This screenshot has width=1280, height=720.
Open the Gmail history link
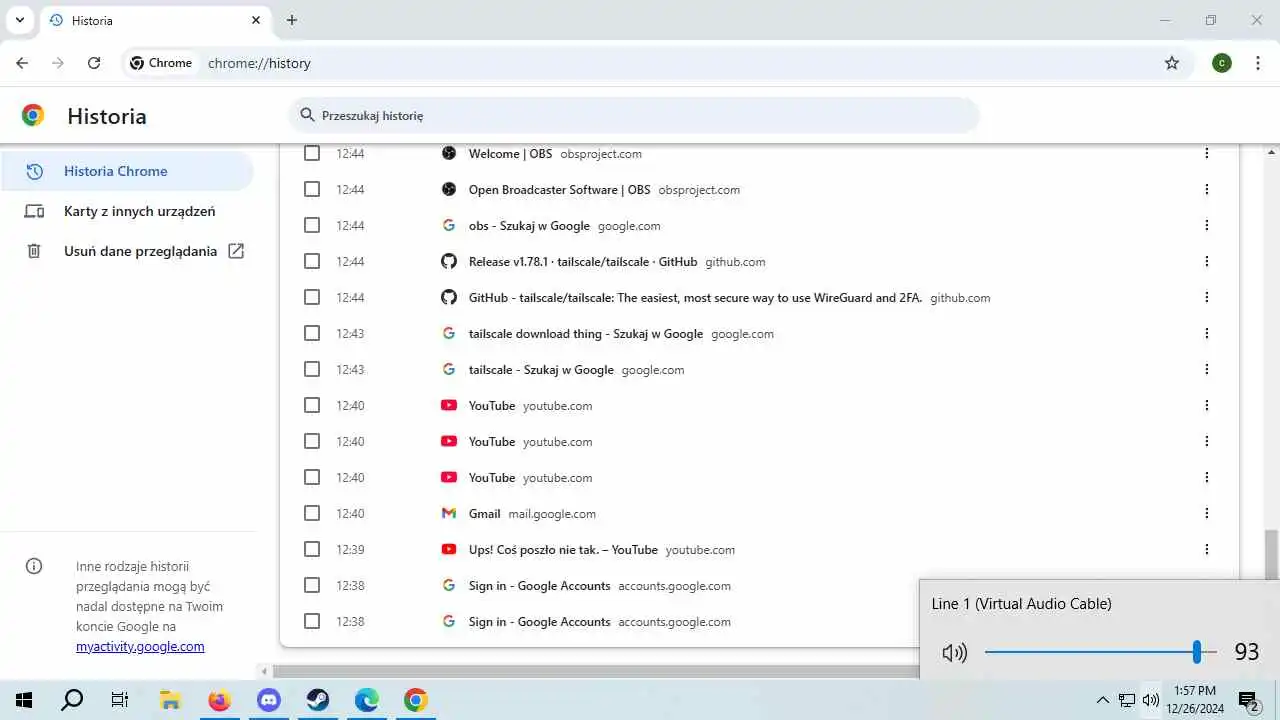tap(484, 514)
